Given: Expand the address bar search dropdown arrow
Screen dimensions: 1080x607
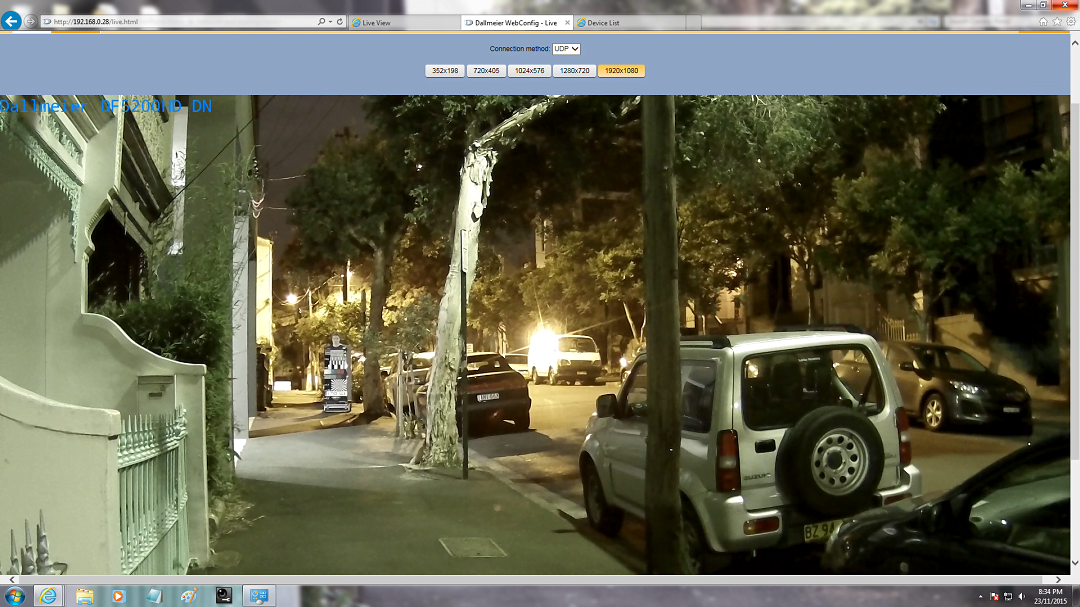Looking at the screenshot, I should (x=328, y=21).
